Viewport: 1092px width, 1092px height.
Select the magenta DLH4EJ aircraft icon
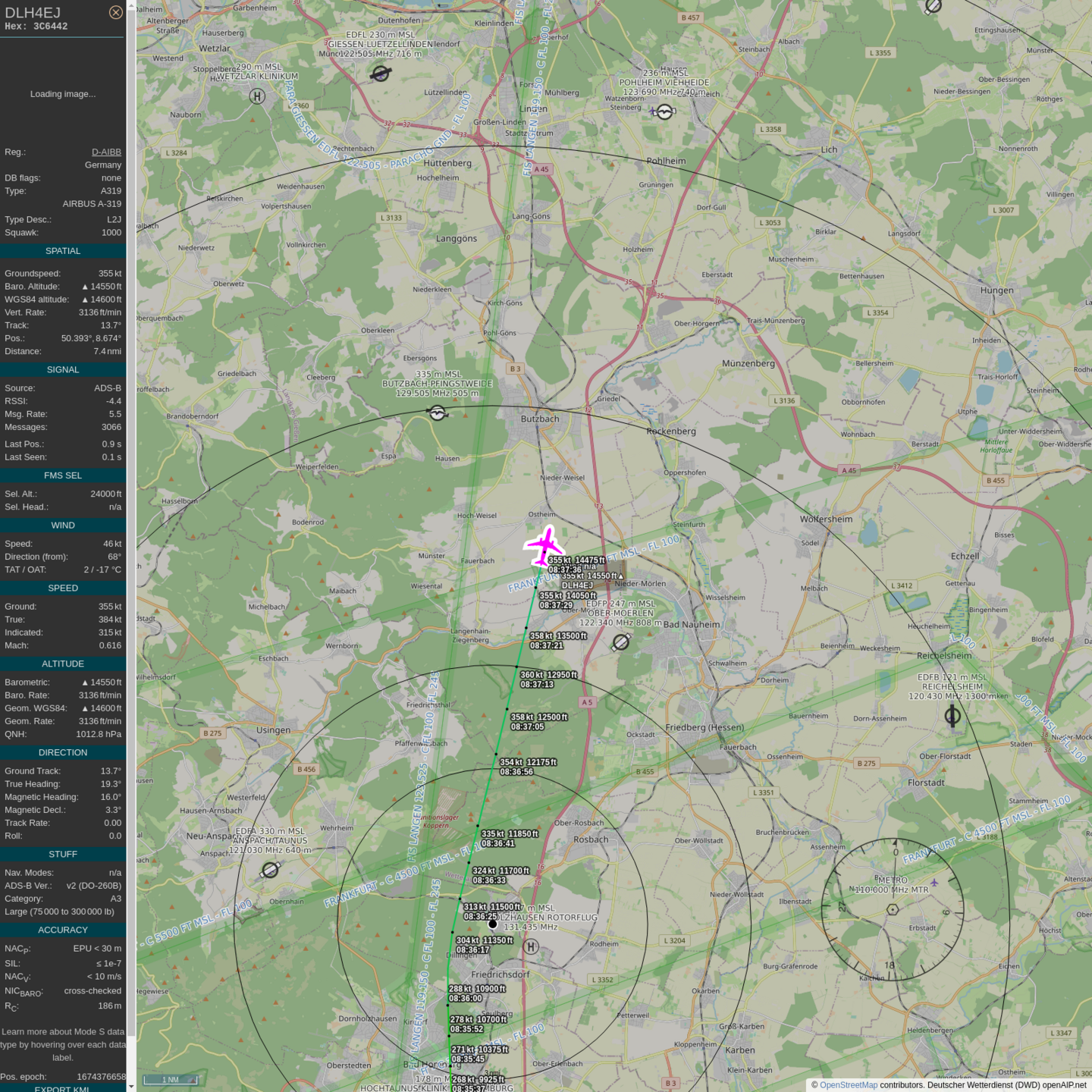coord(544,546)
